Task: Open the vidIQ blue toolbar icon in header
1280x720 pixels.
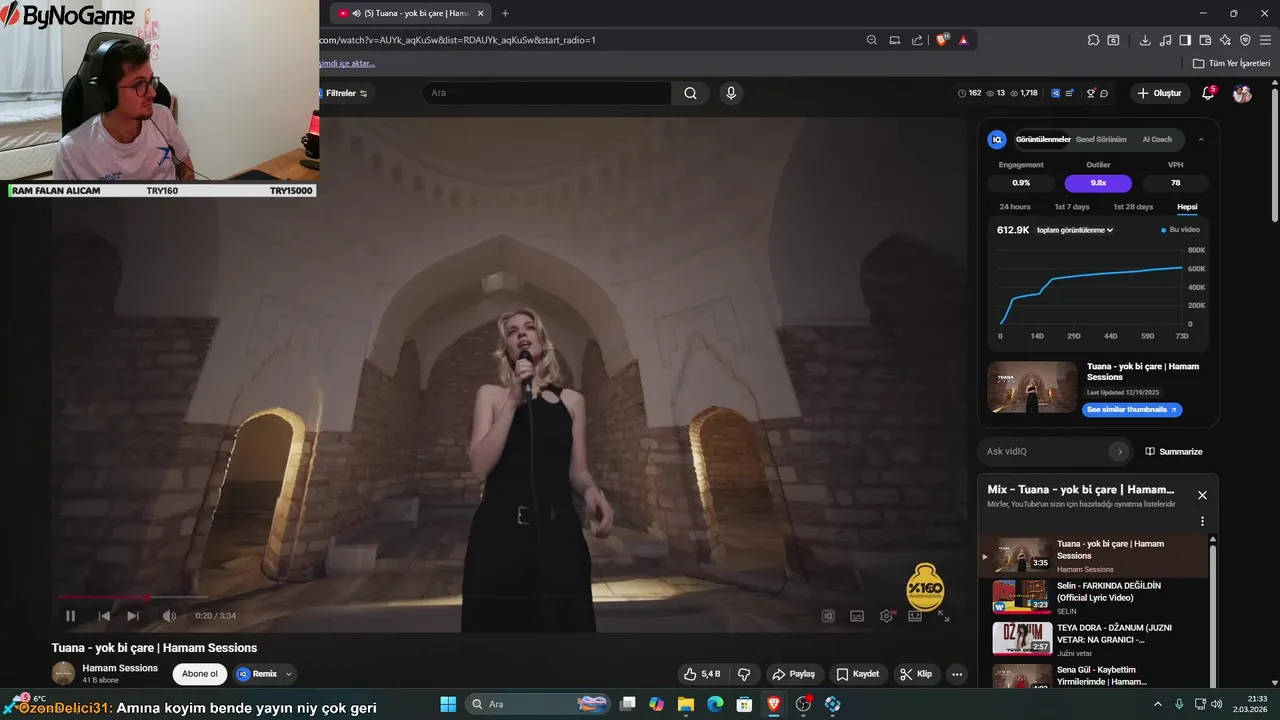Action: [1055, 93]
